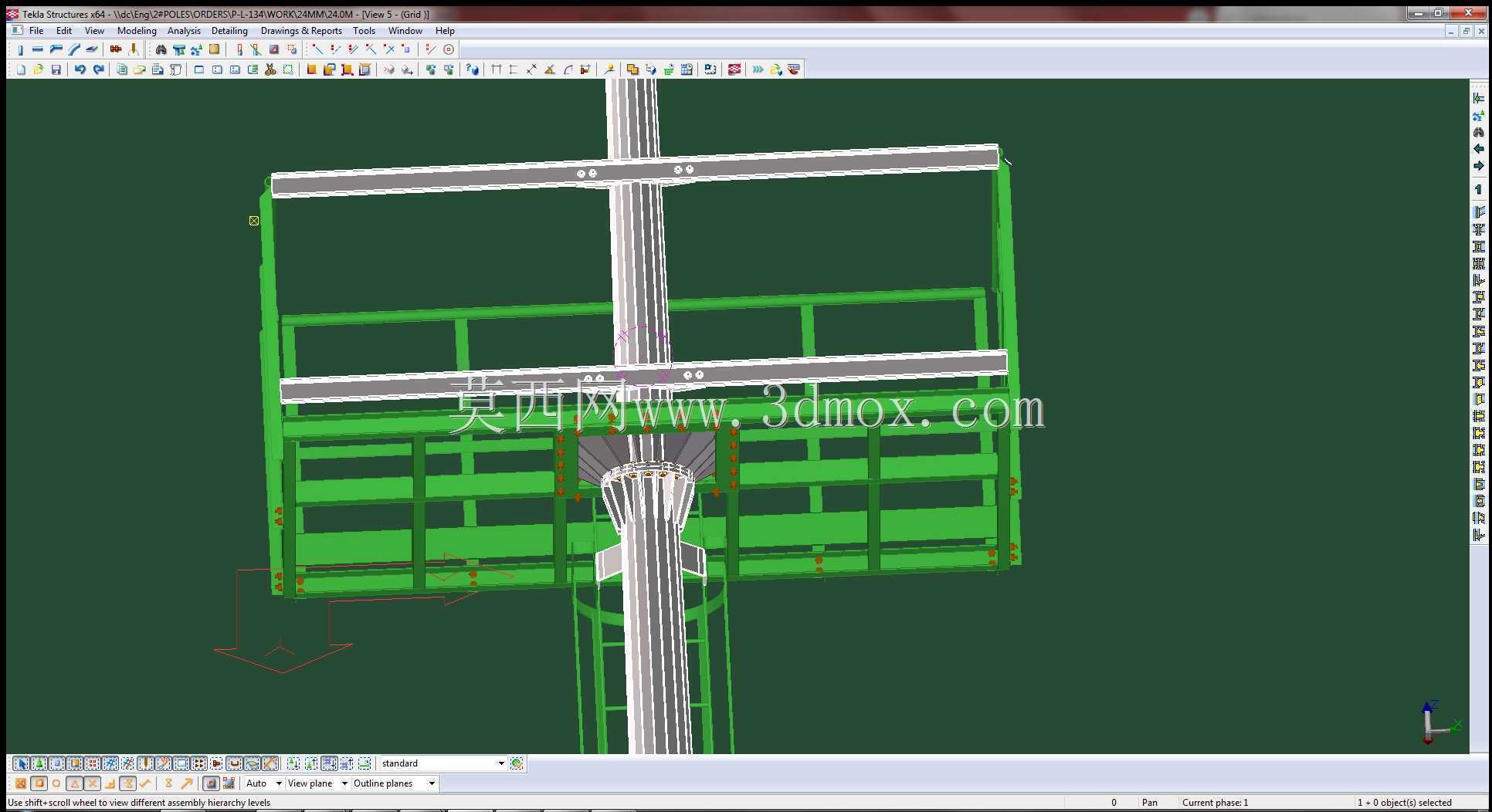Screen dimensions: 1492x812
Task: Toggle the Select parts switch
Action: (x=56, y=763)
